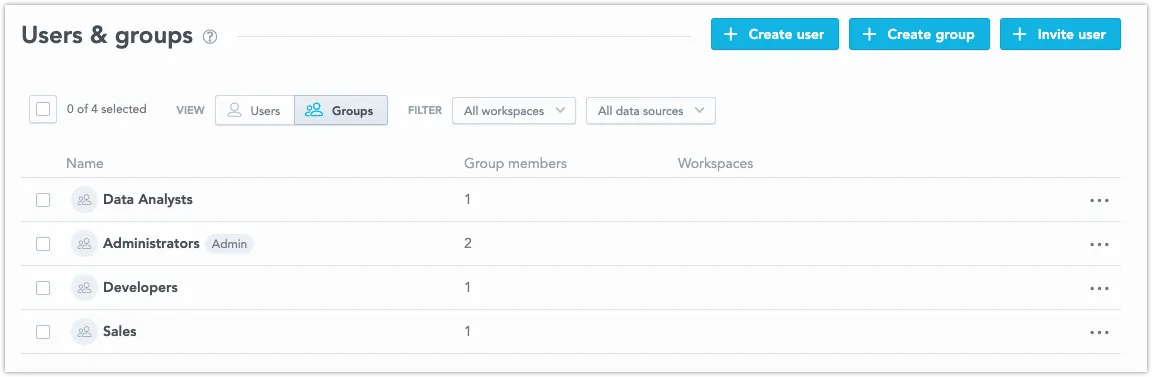Select the Developers row checkbox
This screenshot has height=377, width=1152.
[x=43, y=288]
